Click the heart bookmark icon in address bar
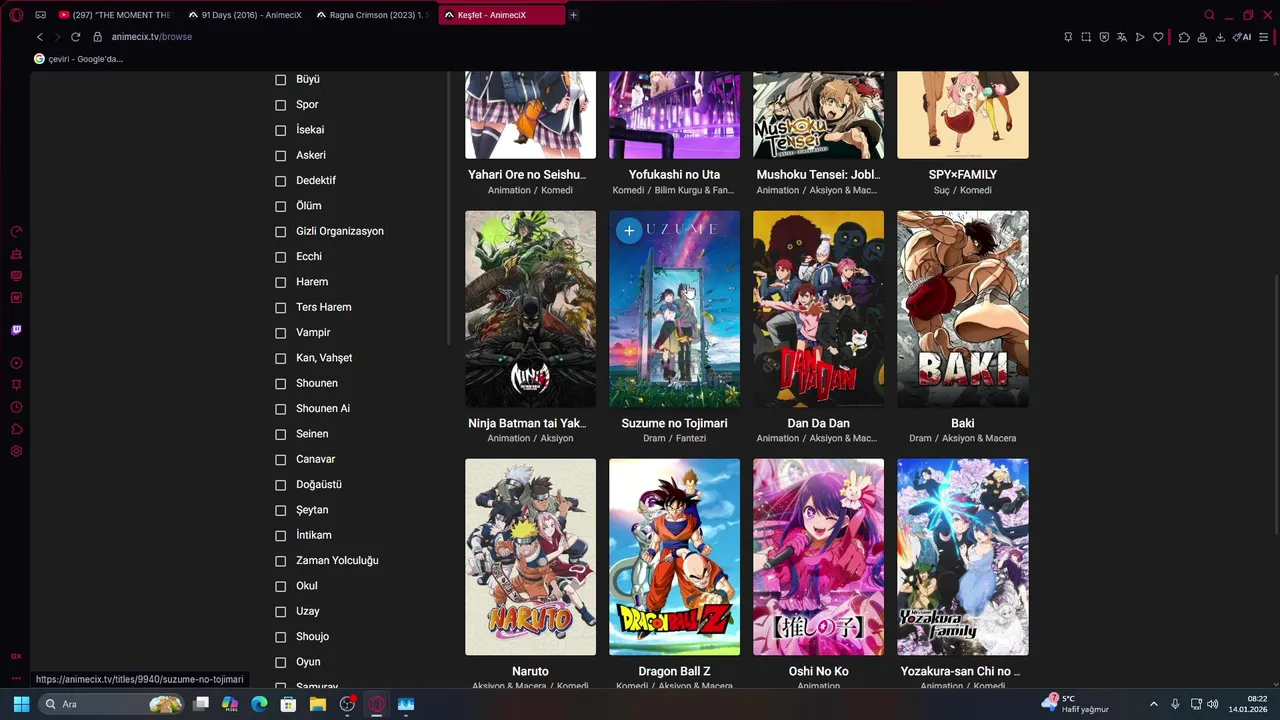This screenshot has width=1280, height=720. (x=1158, y=37)
